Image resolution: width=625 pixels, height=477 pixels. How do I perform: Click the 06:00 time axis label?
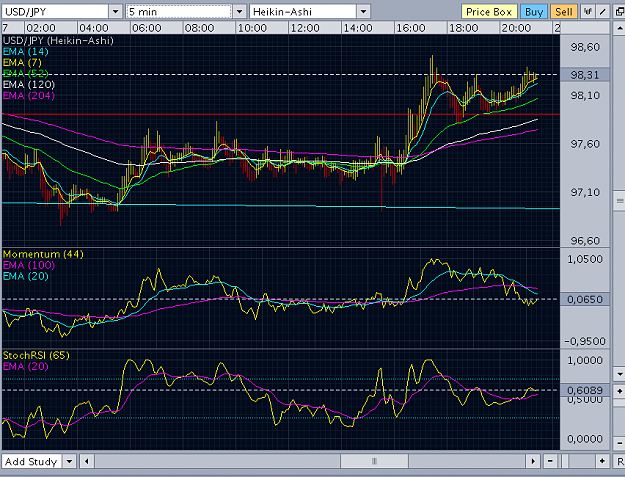(147, 28)
